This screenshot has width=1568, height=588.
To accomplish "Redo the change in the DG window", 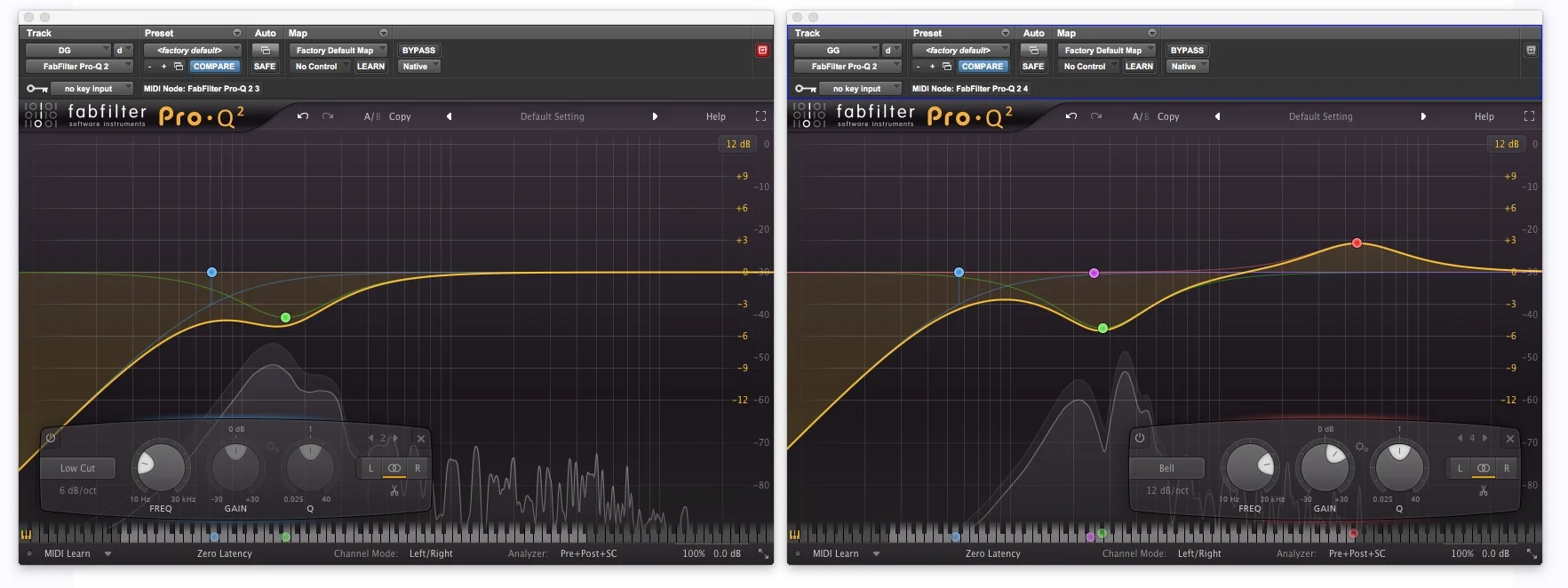I will point(328,116).
